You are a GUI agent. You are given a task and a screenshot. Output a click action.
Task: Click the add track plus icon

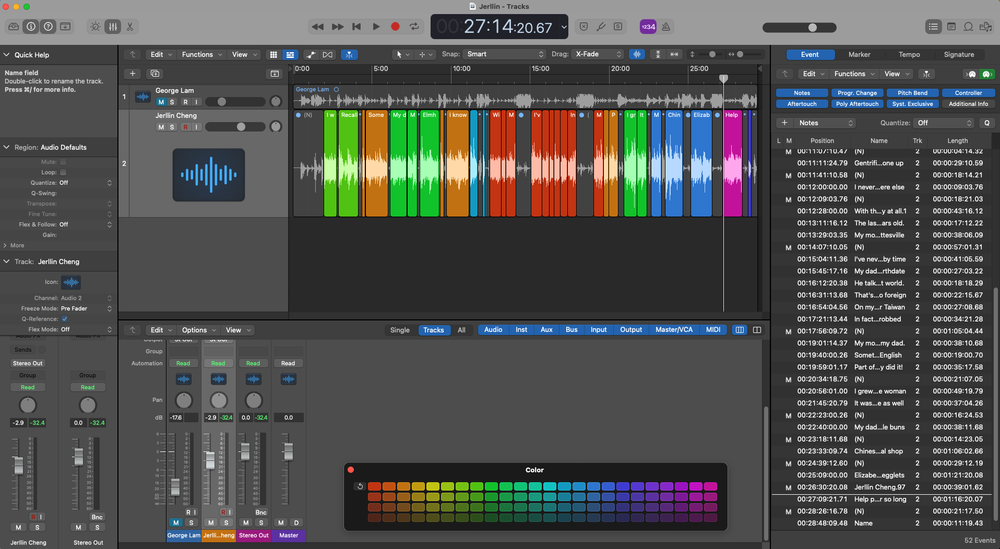pyautogui.click(x=132, y=73)
